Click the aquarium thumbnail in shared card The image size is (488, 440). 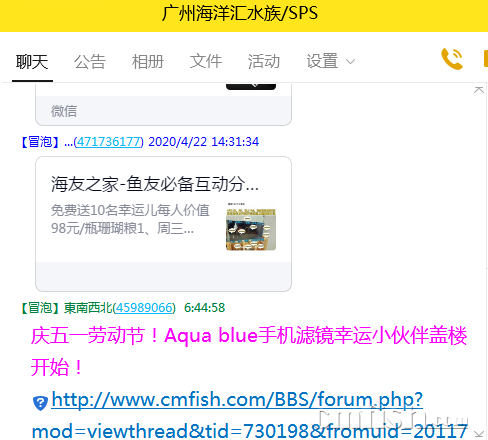[x=251, y=226]
